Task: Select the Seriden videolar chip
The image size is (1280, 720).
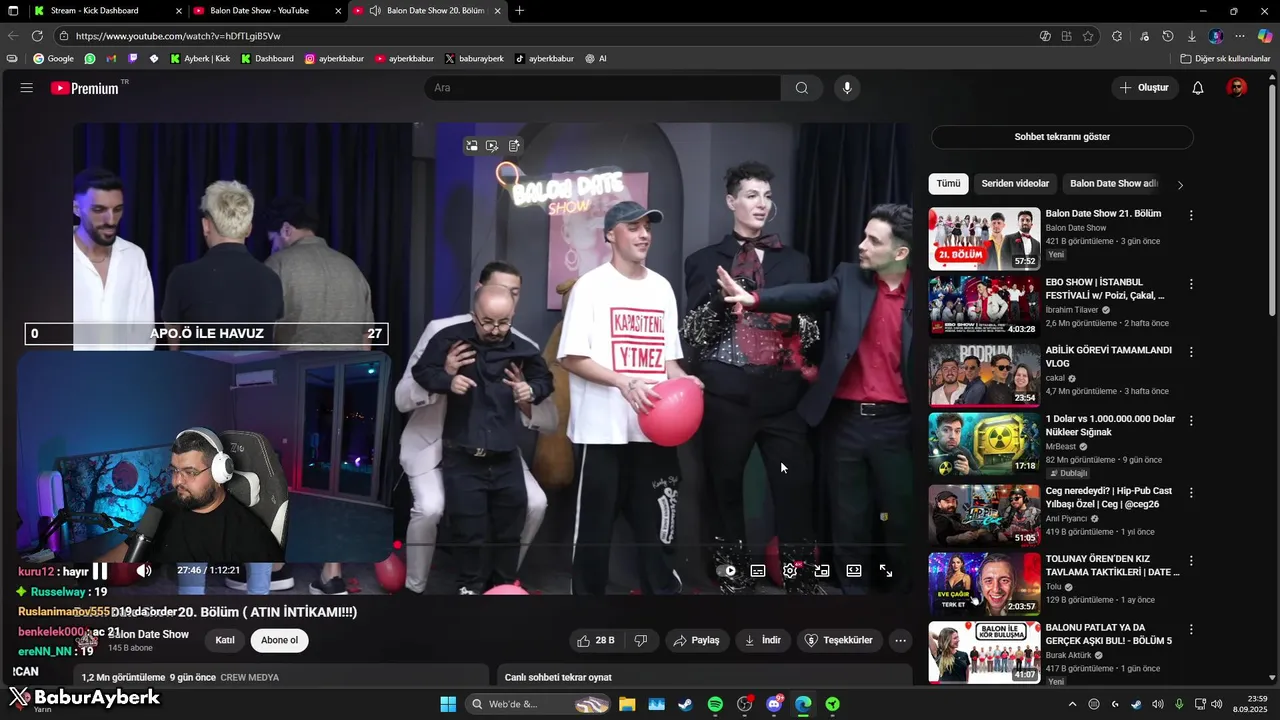Action: tap(1015, 184)
